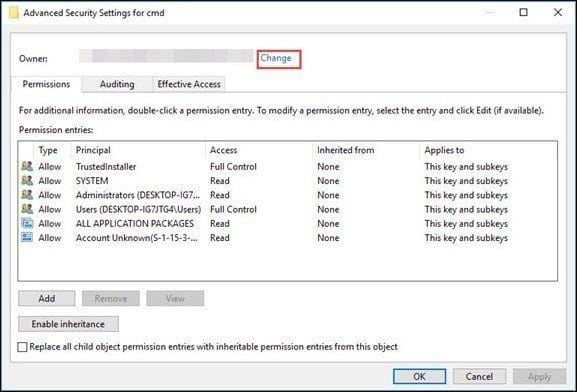577x392 pixels.
Task: Click the Administrators entry group icon
Action: pyautogui.click(x=27, y=195)
